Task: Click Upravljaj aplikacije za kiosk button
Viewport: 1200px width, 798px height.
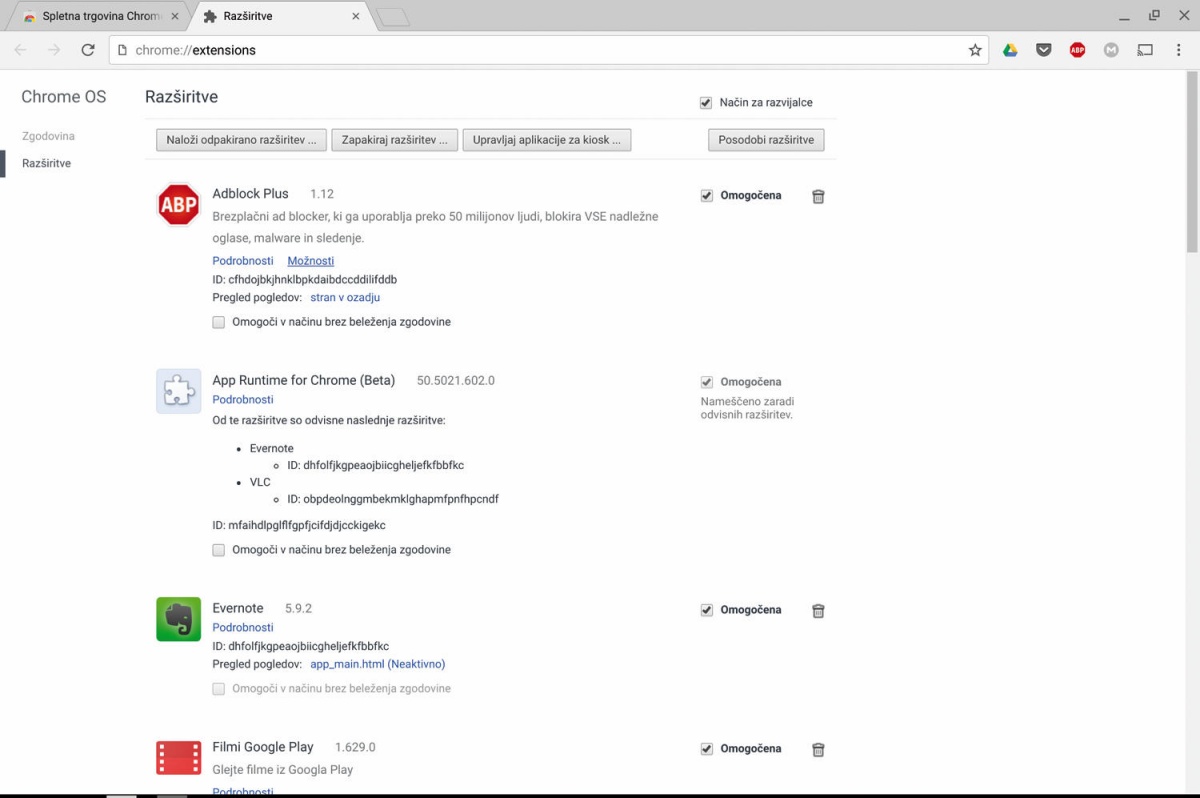Action: pos(547,140)
